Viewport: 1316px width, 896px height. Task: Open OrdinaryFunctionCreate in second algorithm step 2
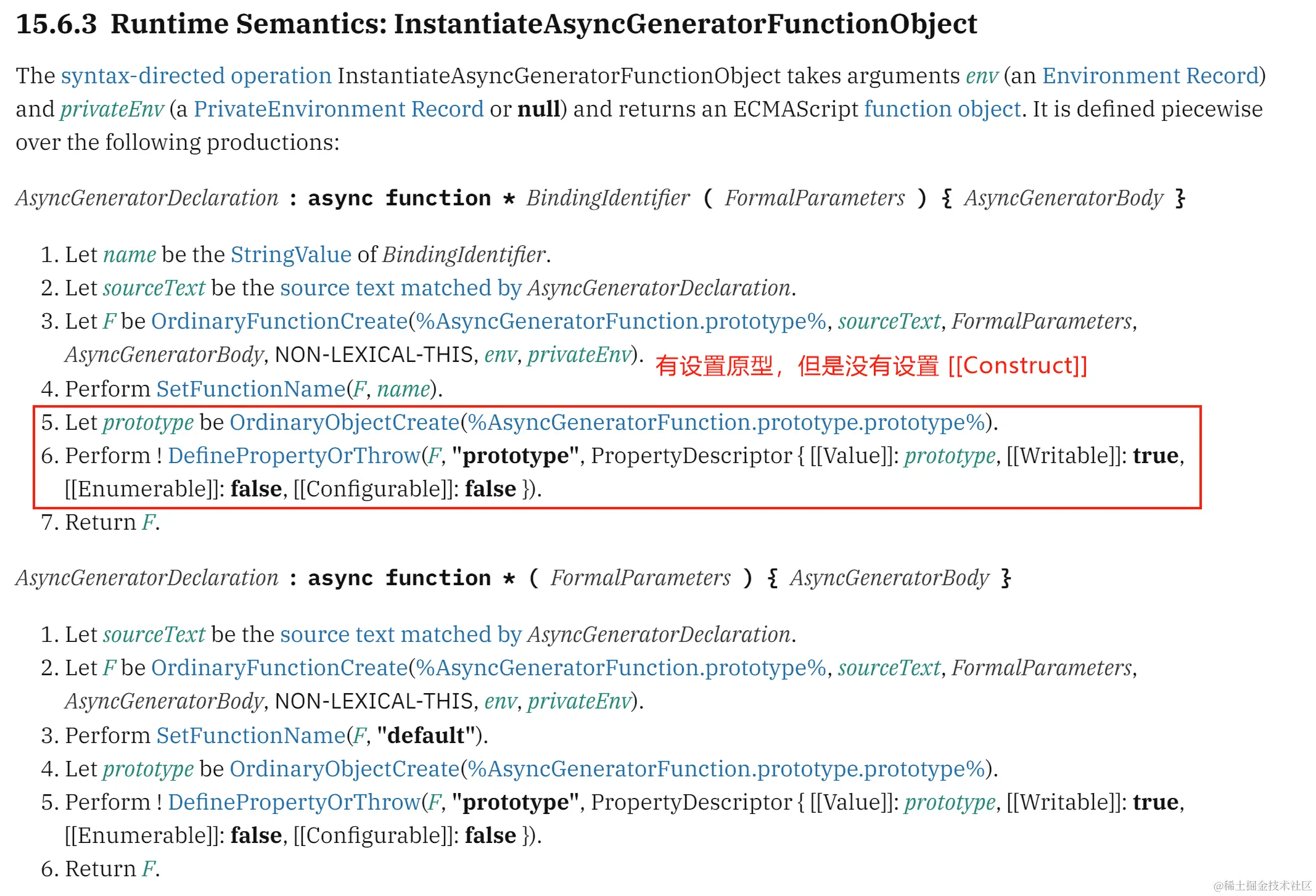tap(279, 668)
